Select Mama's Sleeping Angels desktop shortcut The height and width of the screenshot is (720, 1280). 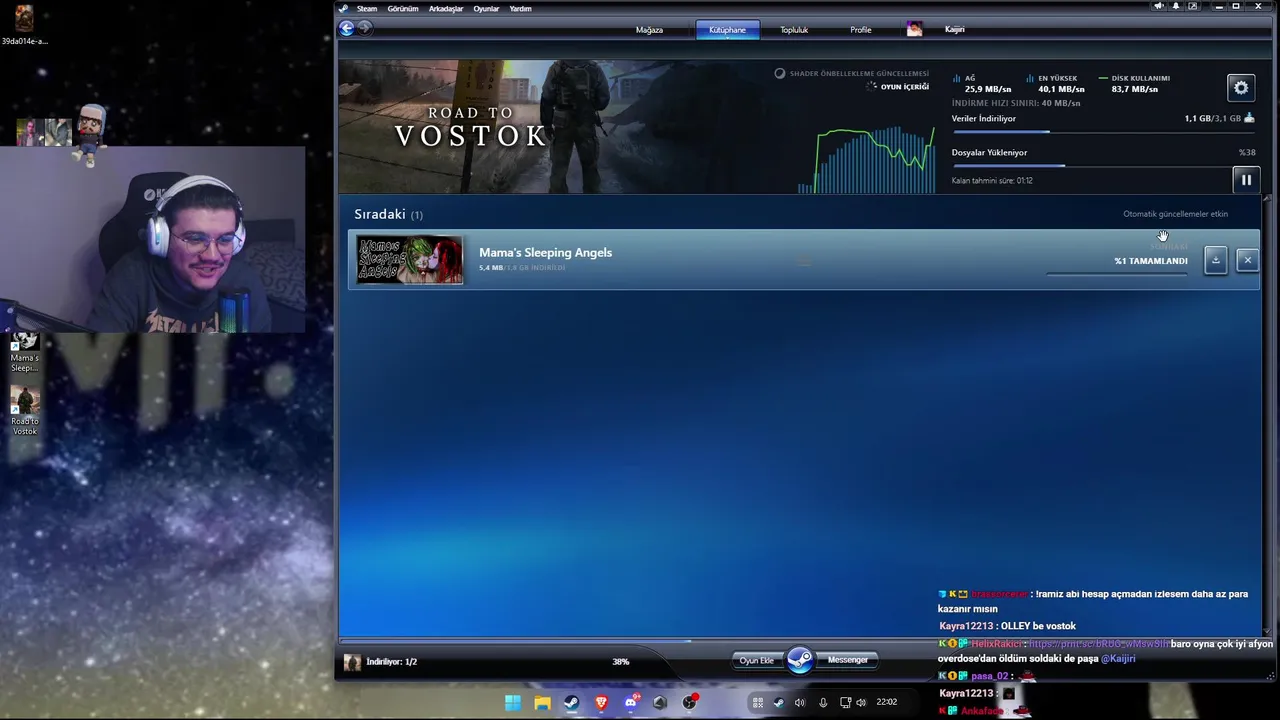coord(25,352)
